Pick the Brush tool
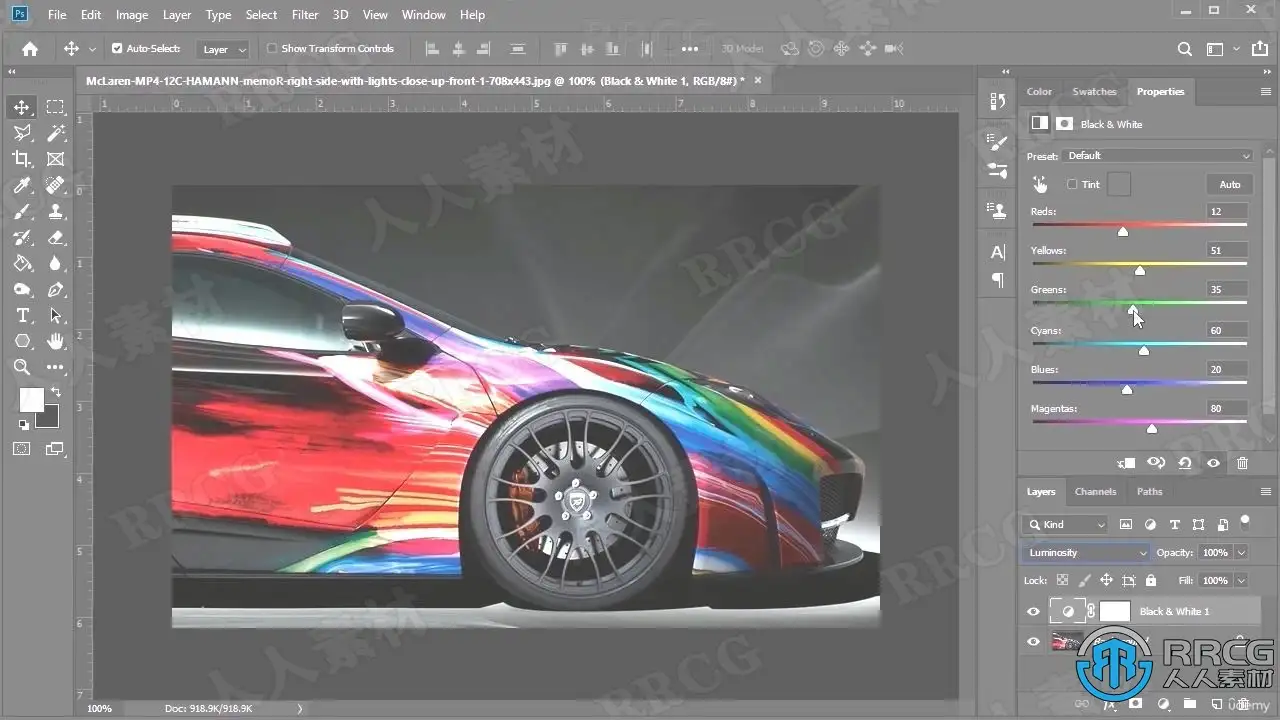Screen dimensions: 1280x720 tap(22, 211)
